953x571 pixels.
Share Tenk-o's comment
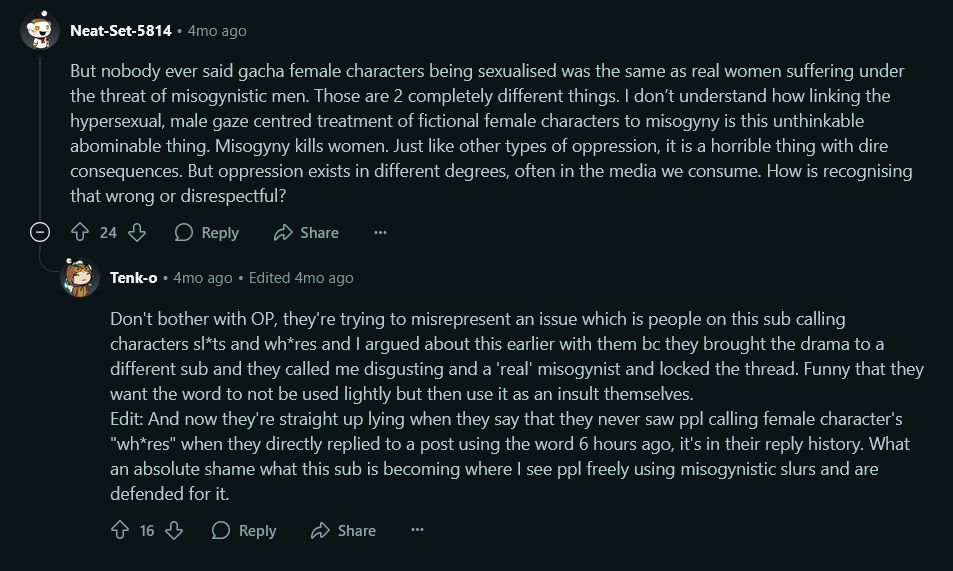[x=343, y=530]
